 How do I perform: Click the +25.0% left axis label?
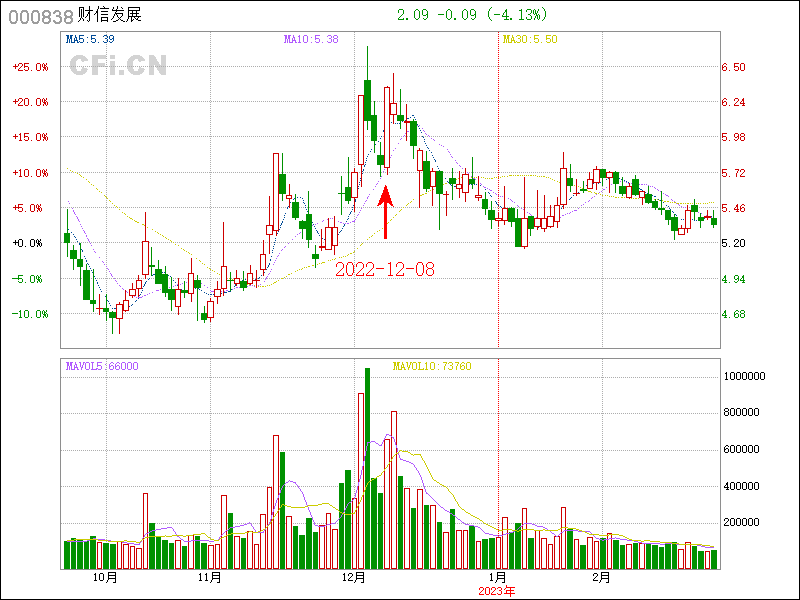tap(30, 67)
